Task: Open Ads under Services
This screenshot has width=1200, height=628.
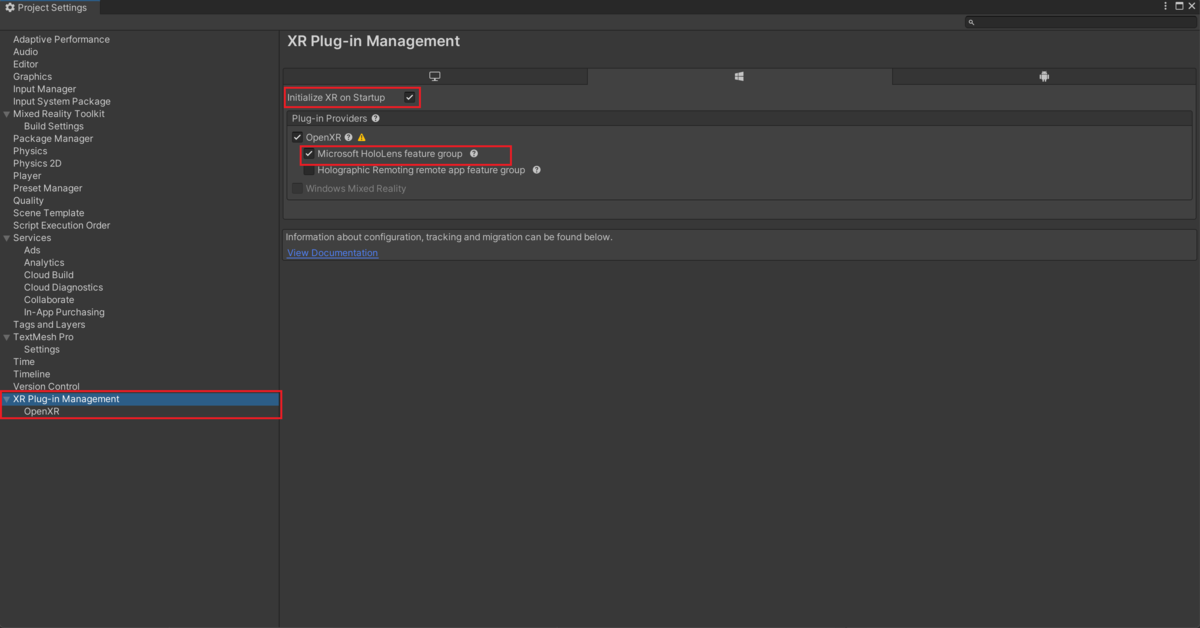Action: pos(32,250)
